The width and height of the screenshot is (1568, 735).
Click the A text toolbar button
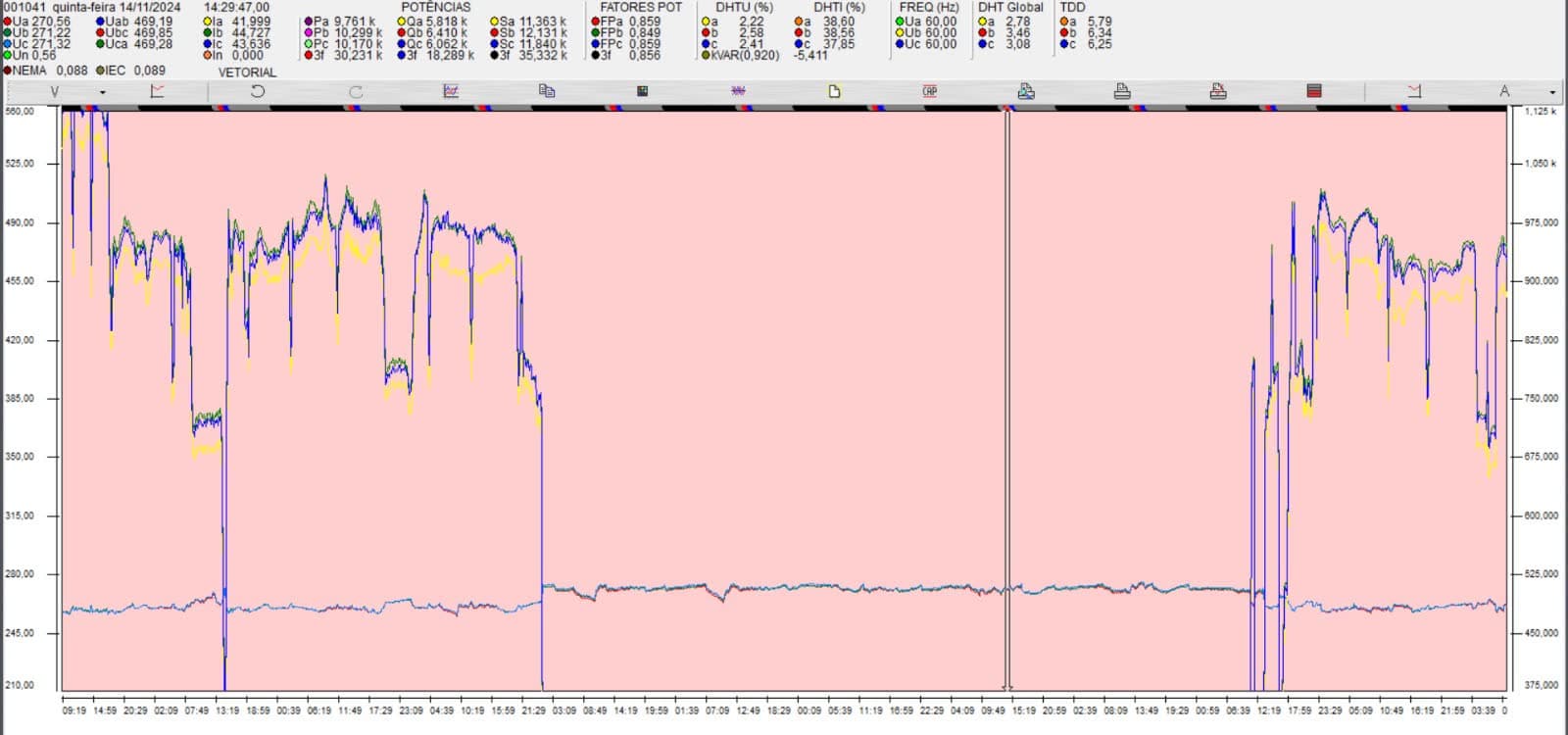1504,91
